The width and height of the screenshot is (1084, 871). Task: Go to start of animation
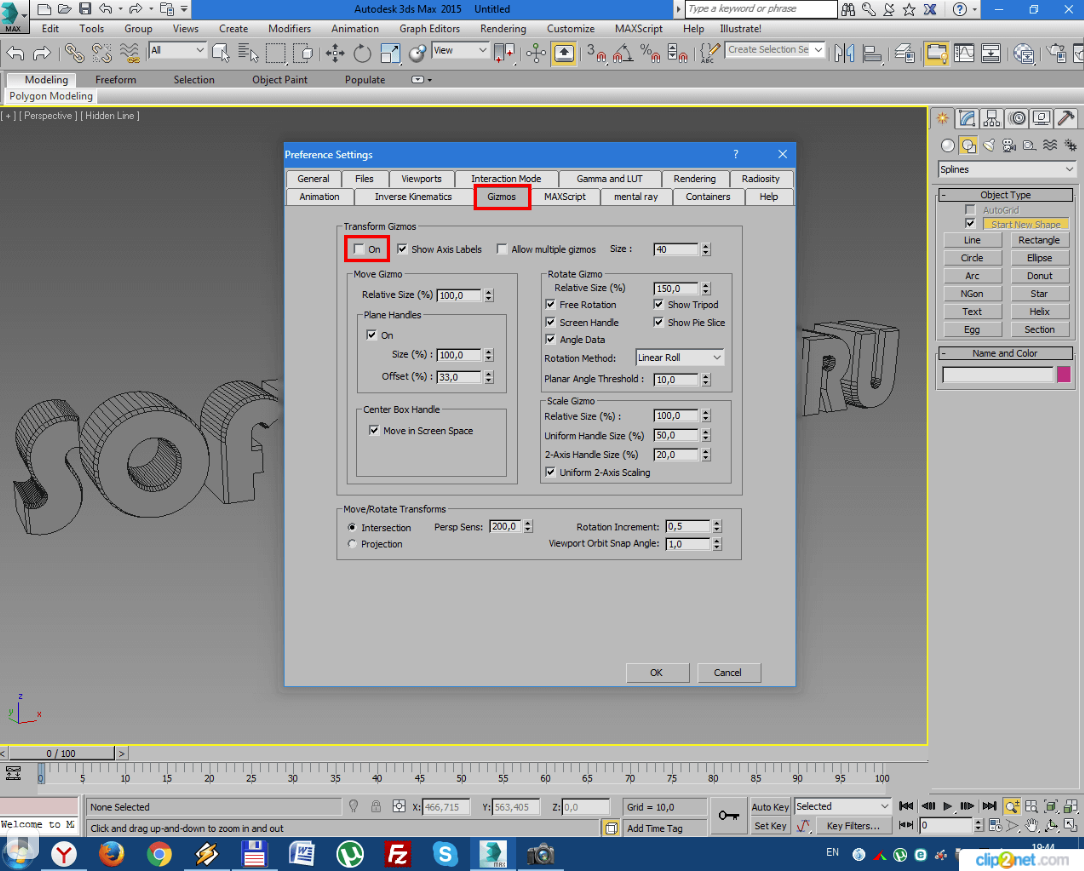[x=906, y=806]
